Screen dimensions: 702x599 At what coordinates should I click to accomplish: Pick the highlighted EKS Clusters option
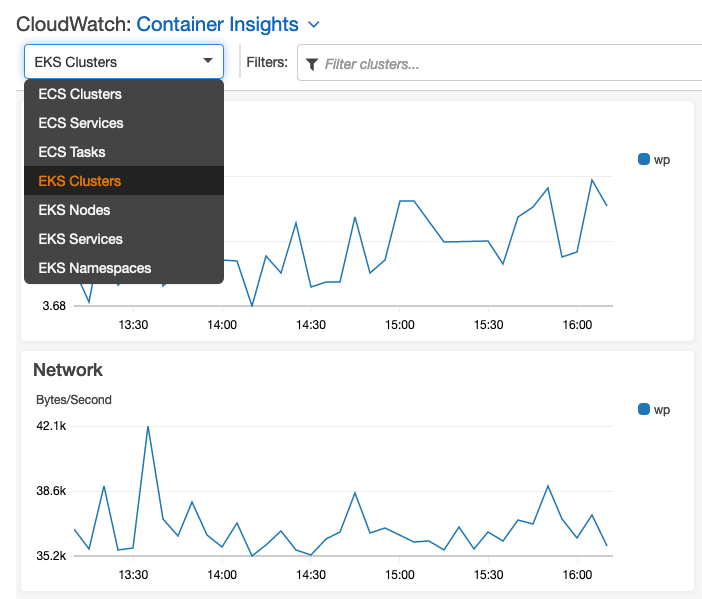click(80, 181)
